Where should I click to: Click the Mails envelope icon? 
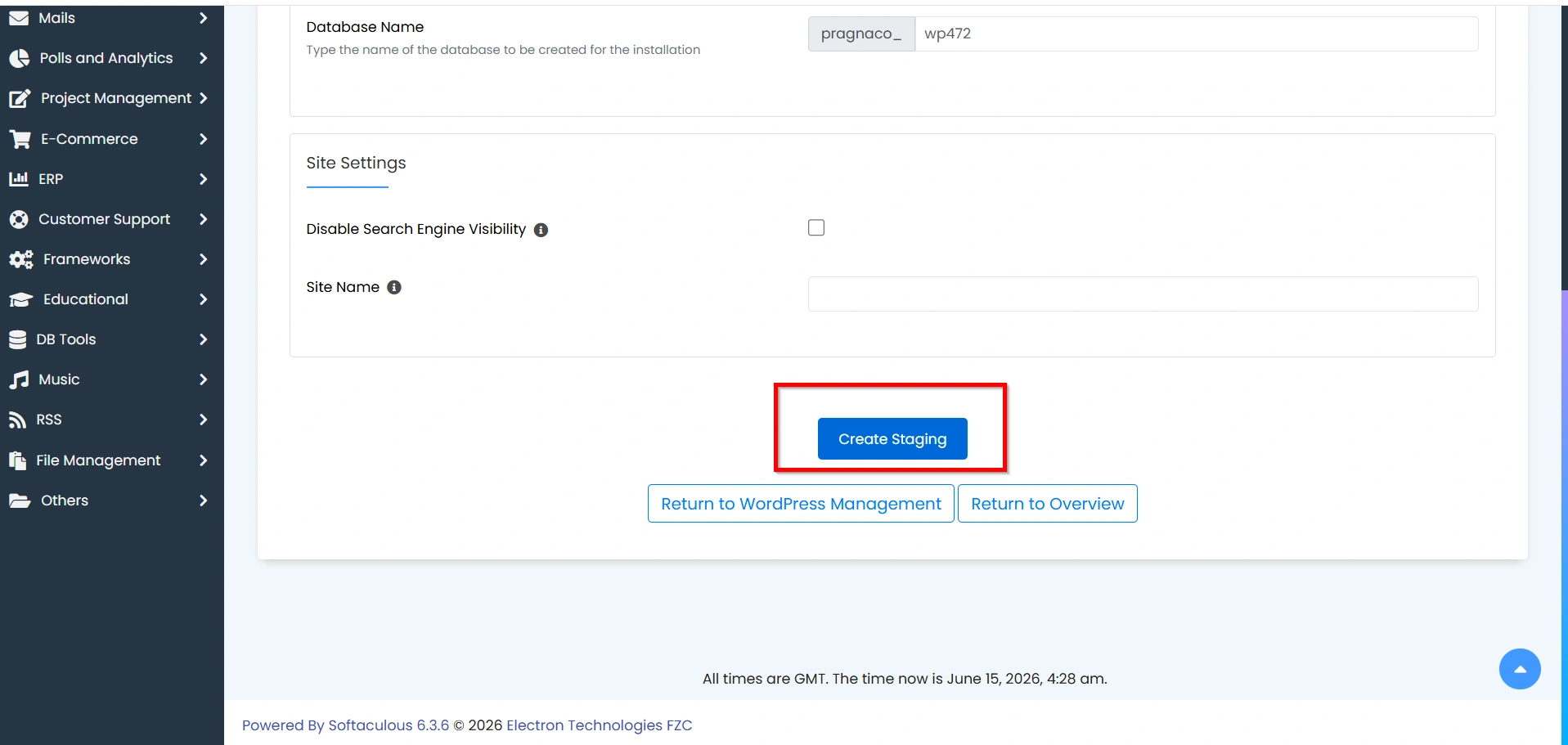pos(18,18)
